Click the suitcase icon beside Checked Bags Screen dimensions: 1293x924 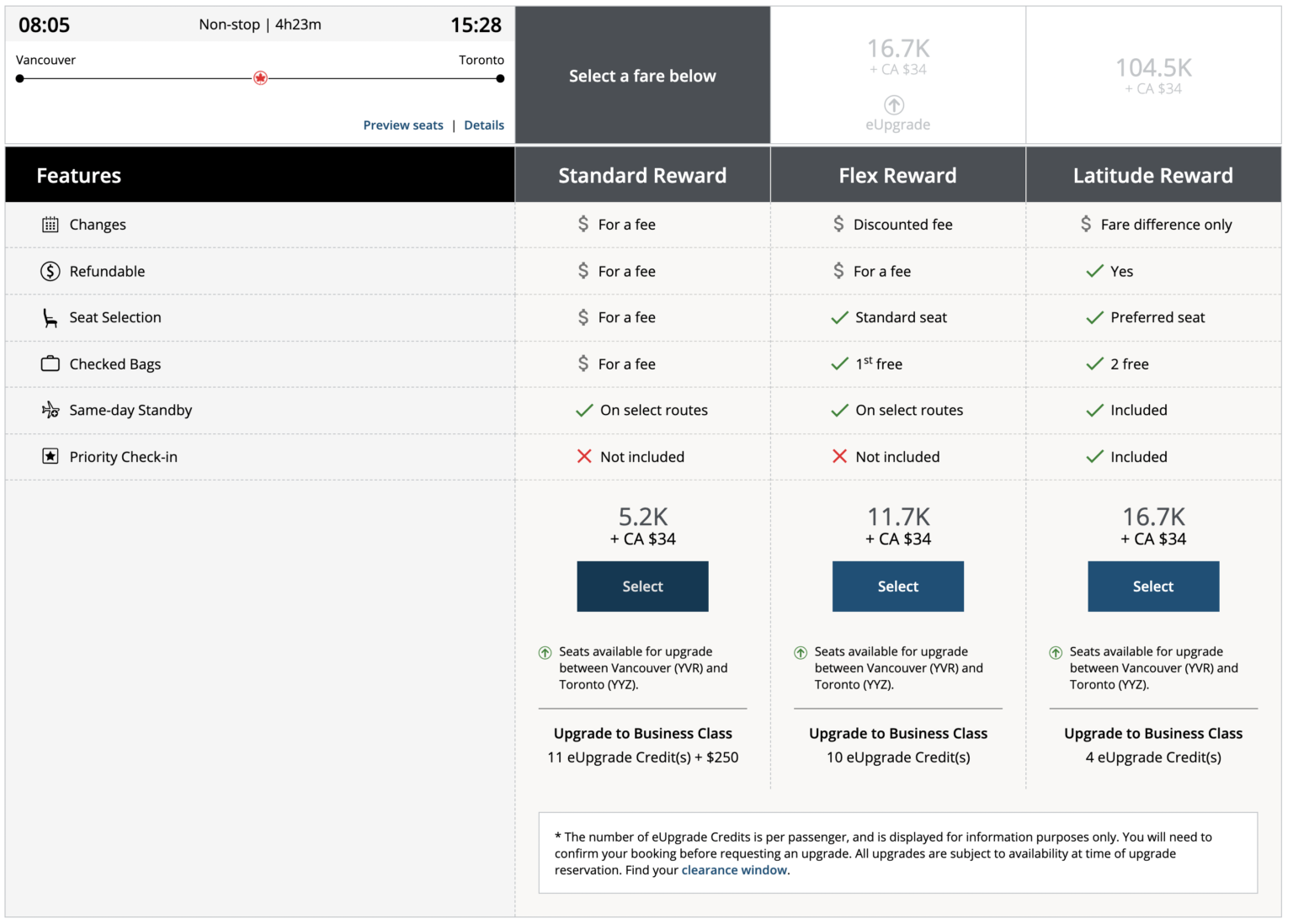point(50,364)
